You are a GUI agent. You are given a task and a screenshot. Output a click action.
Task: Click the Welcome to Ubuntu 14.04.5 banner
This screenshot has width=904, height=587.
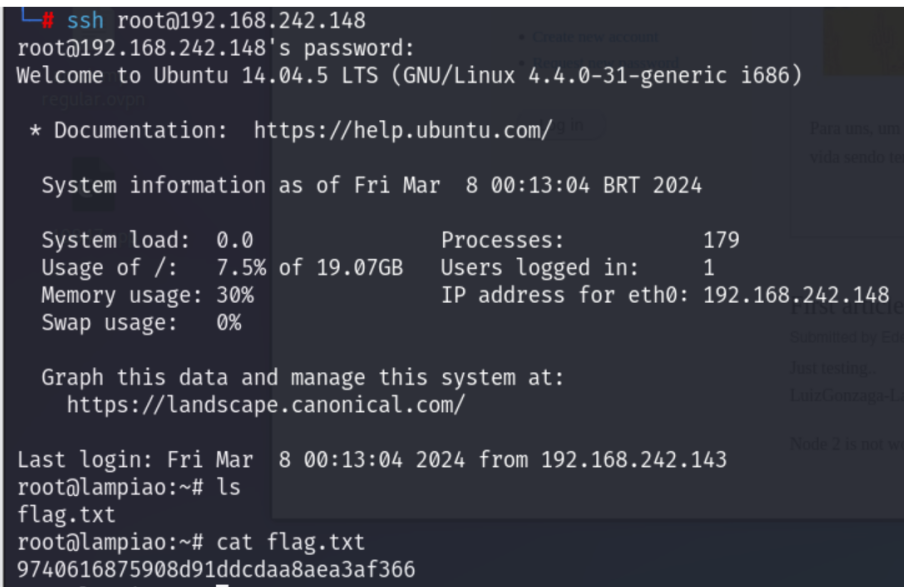click(410, 73)
